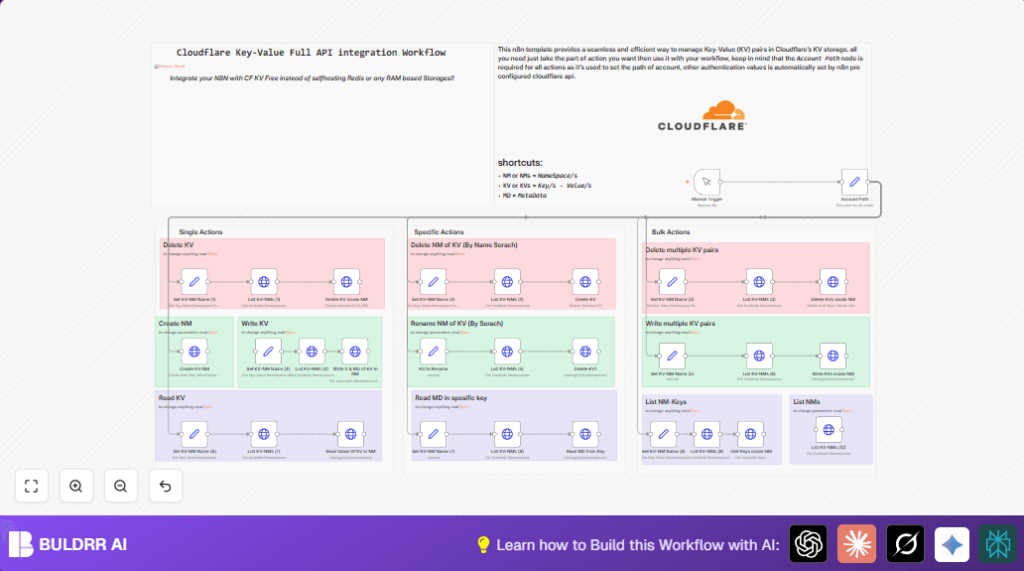
Task: Reset the canvas zoom
Action: (165, 486)
